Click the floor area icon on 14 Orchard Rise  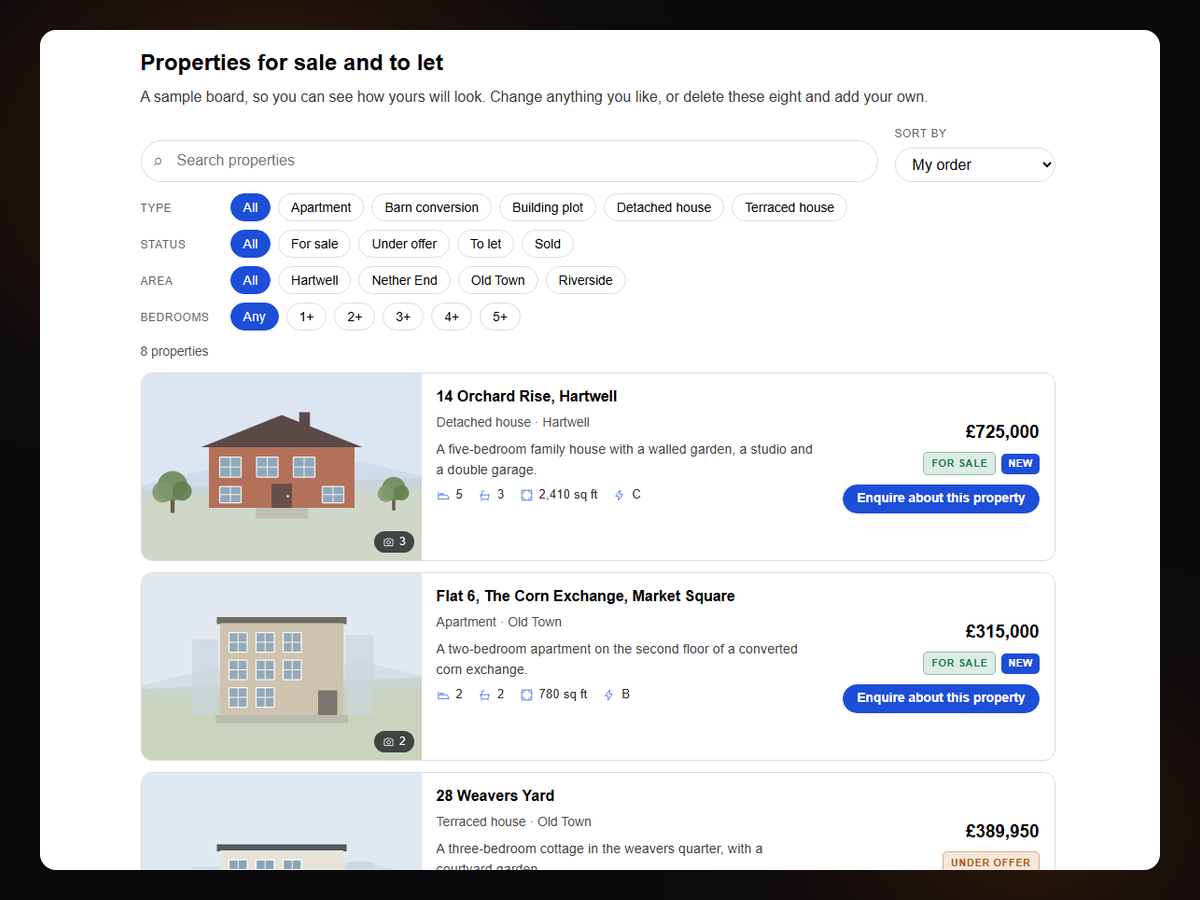527,495
